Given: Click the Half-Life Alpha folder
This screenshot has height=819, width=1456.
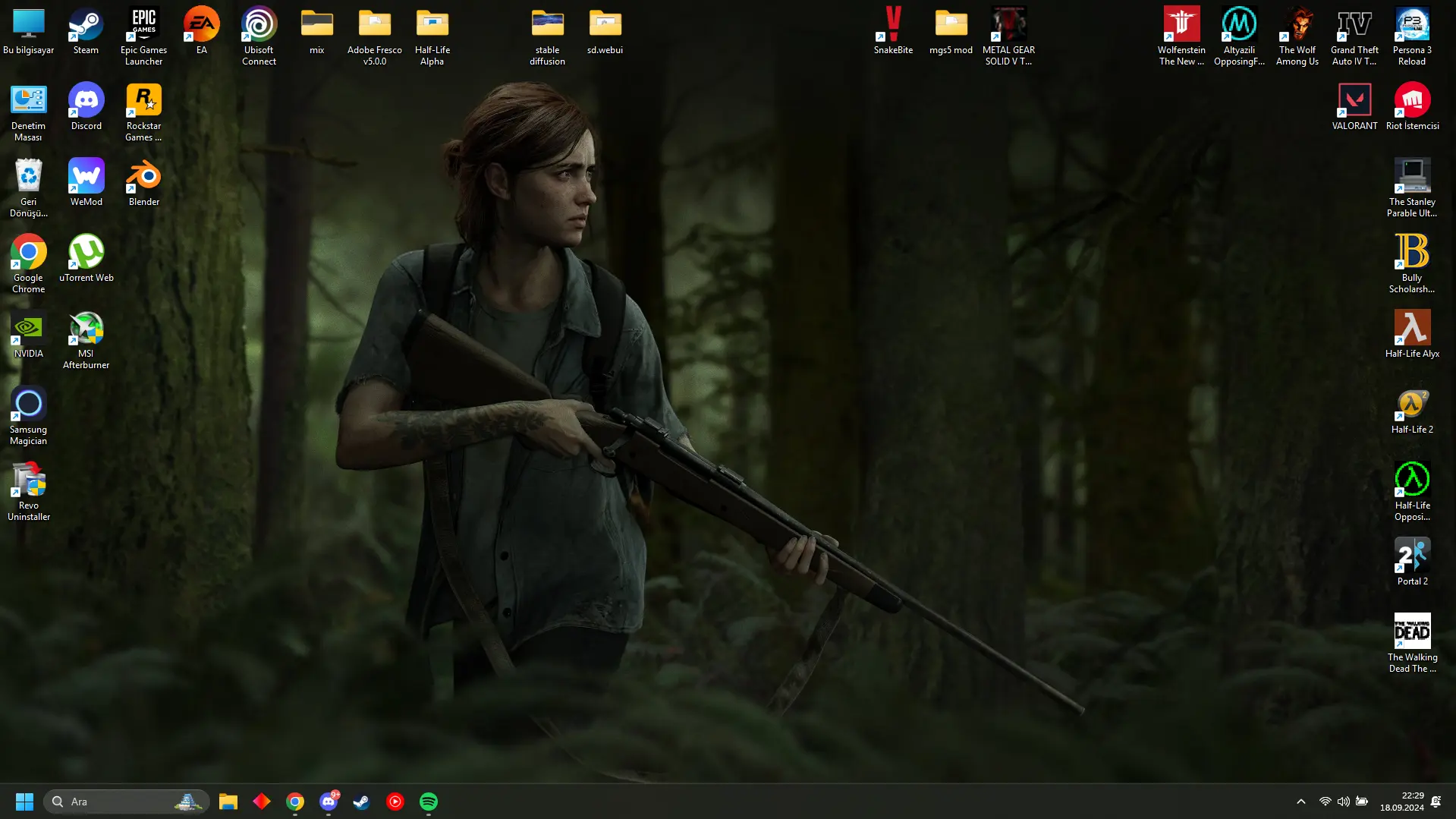Looking at the screenshot, I should 432,36.
